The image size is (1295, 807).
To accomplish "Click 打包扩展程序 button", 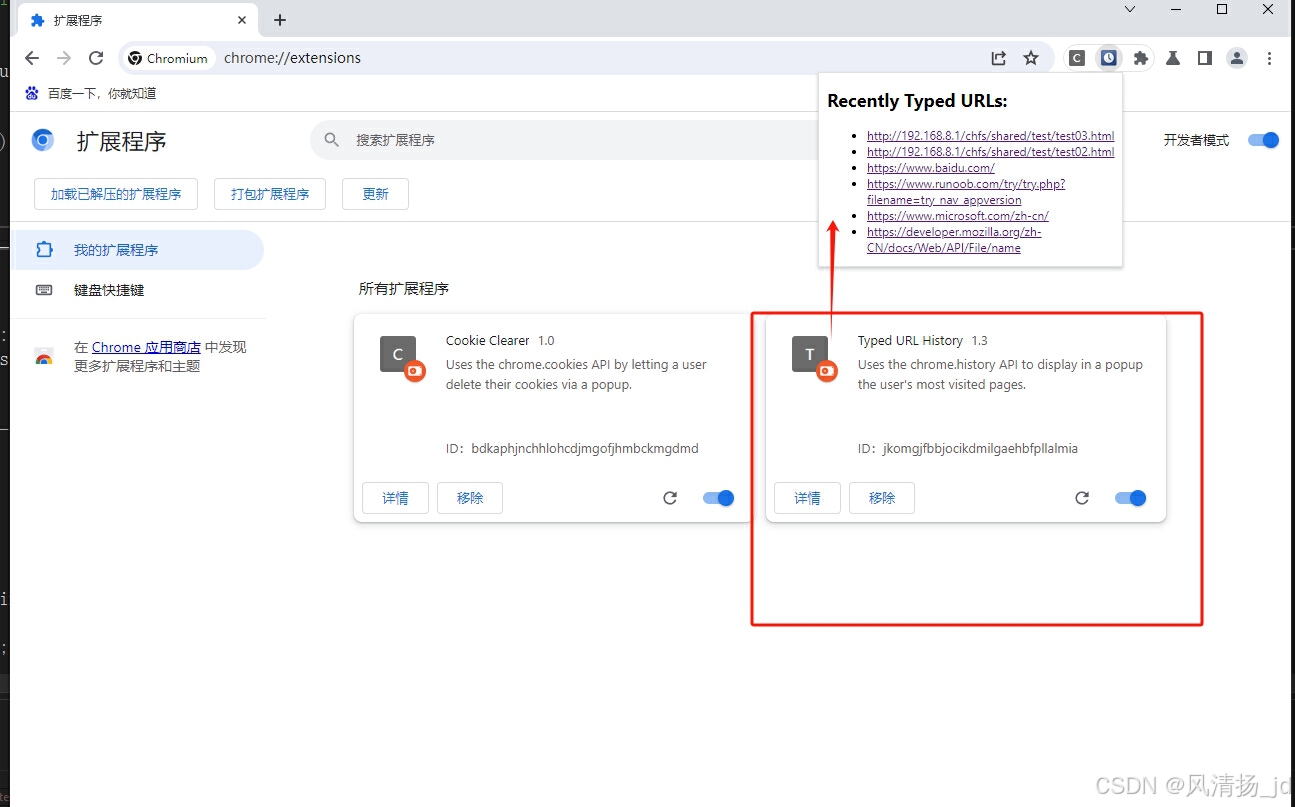I will 270,194.
